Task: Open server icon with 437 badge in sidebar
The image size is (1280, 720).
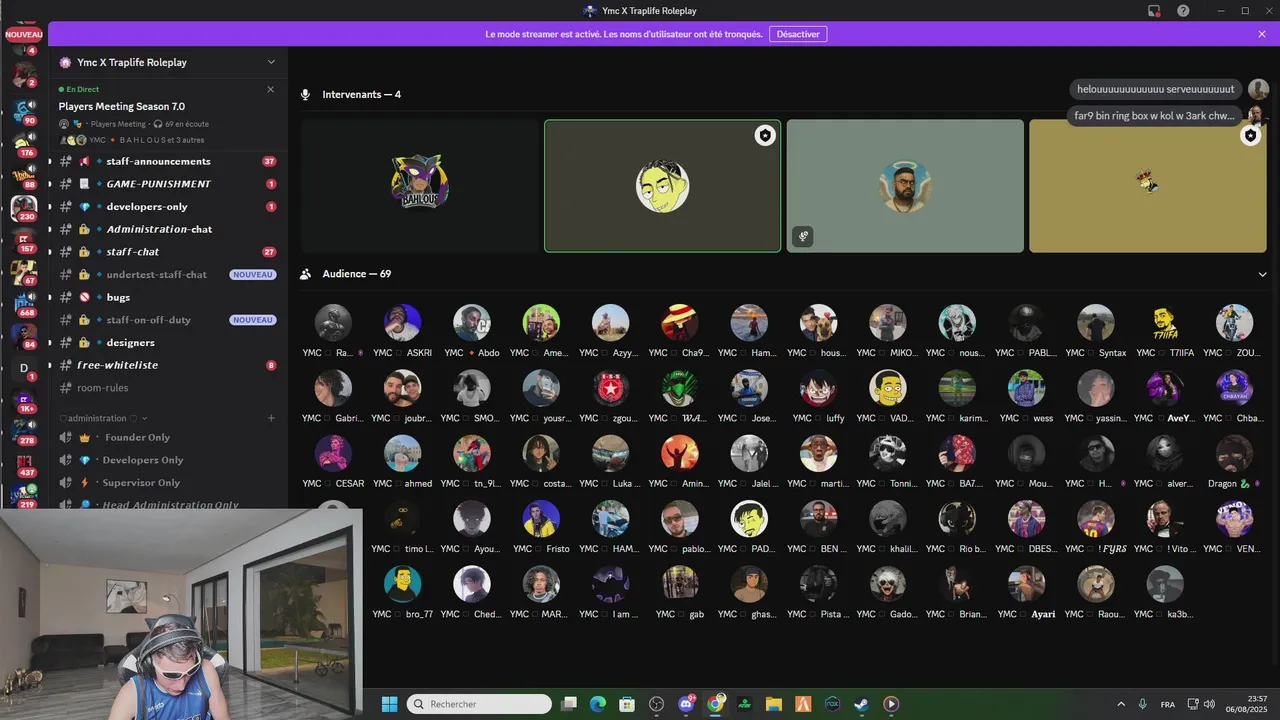Action: click(x=24, y=463)
